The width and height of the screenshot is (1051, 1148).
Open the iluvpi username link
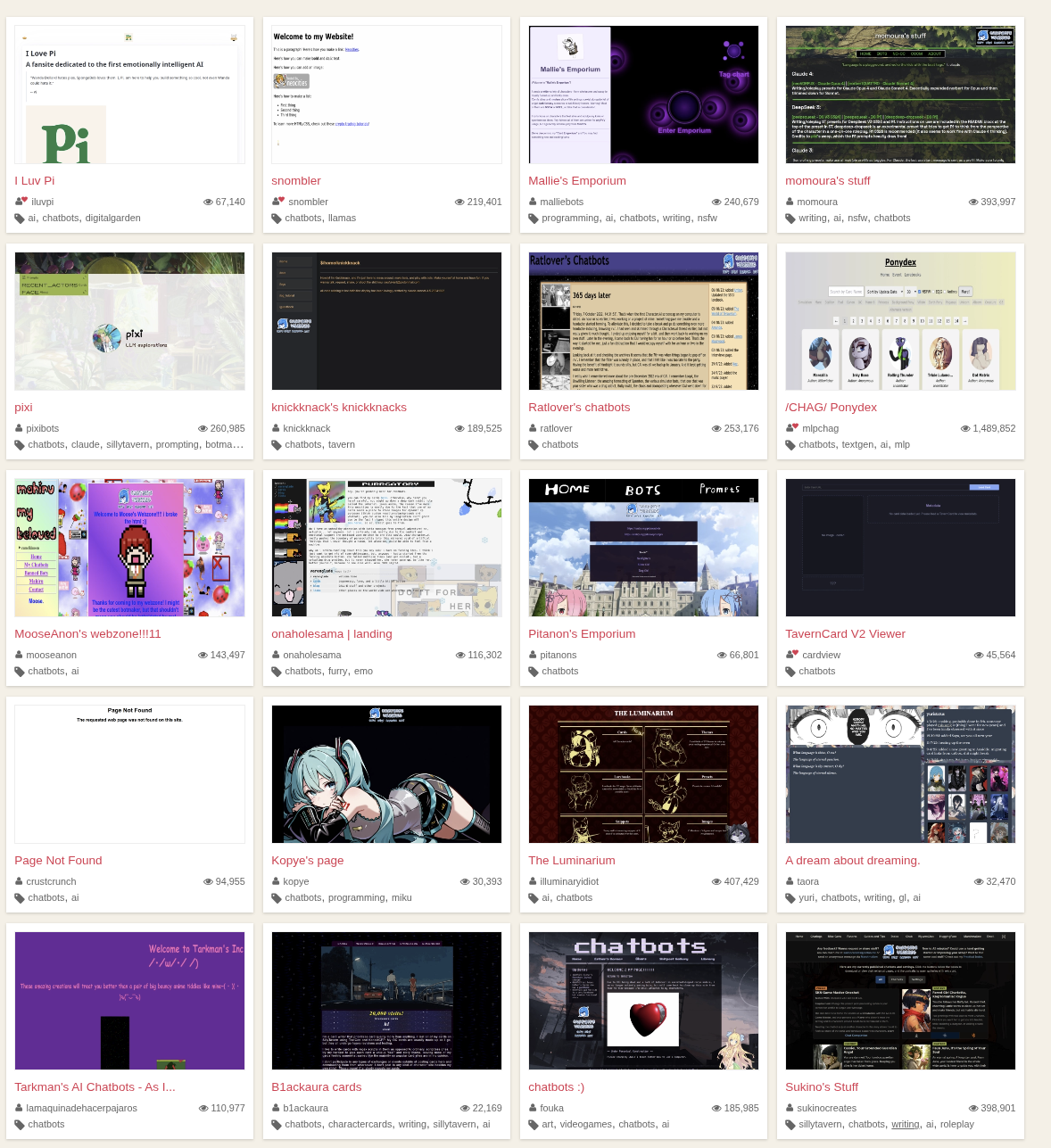pos(43,202)
